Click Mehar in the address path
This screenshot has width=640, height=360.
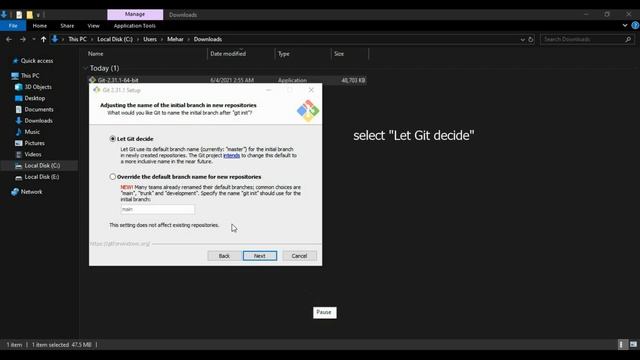(175, 39)
